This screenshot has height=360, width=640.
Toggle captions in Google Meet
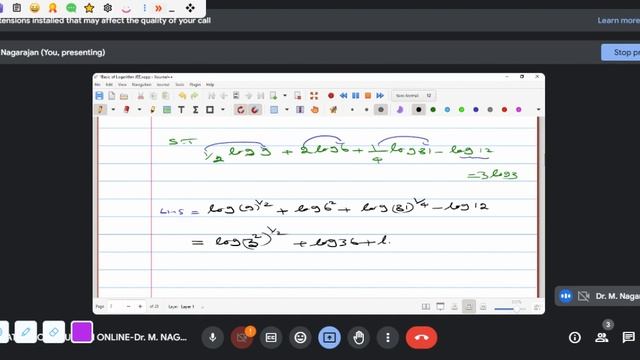[271, 338]
